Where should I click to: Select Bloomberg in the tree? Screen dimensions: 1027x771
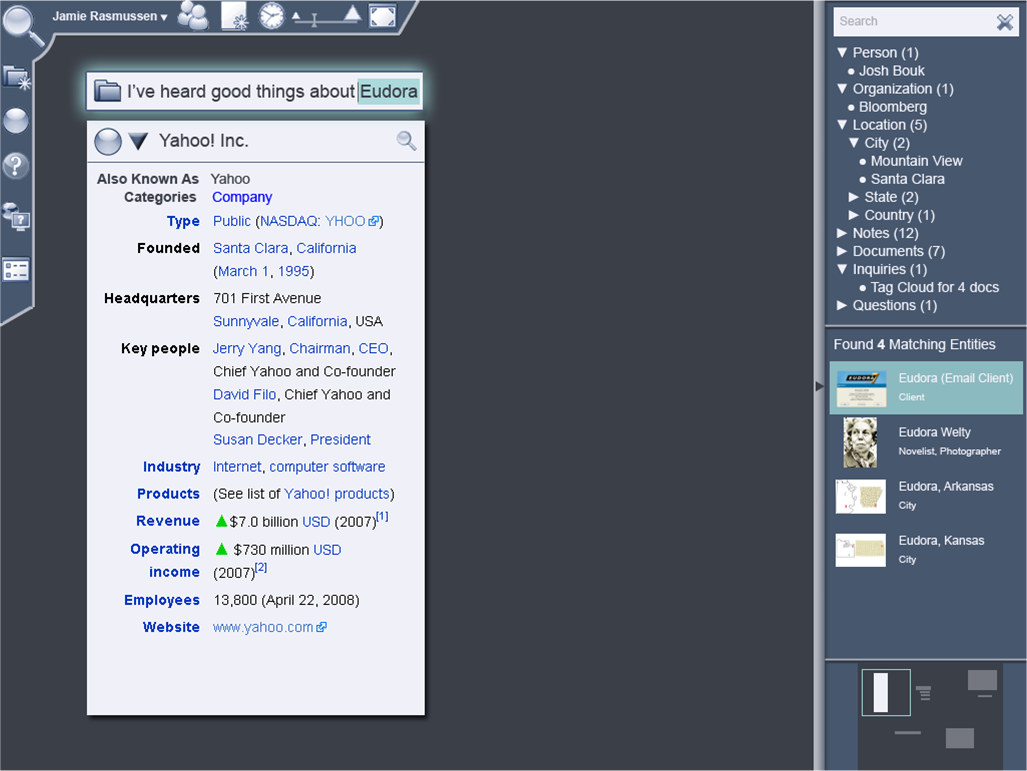tap(893, 107)
